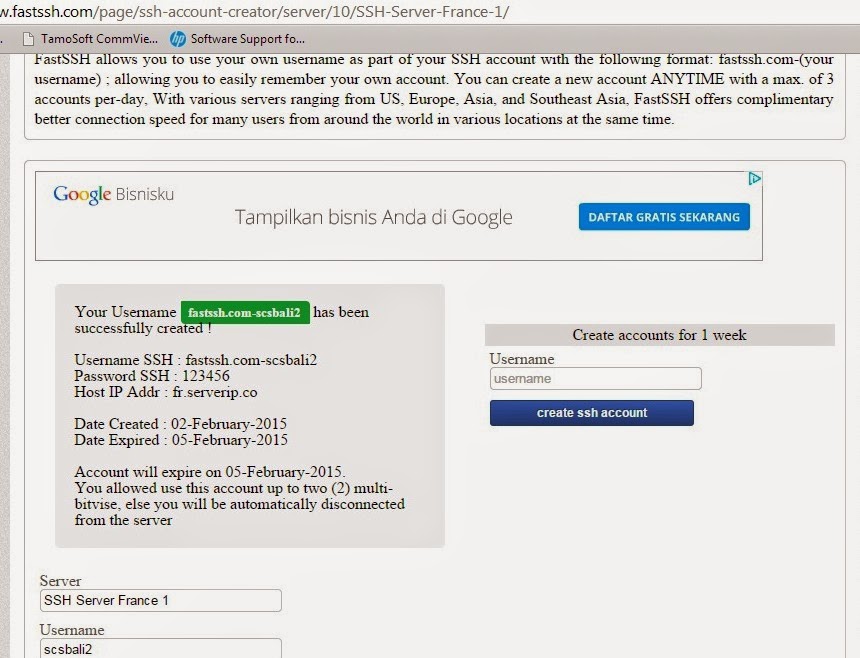Viewport: 860px width, 658px height.
Task: Click the SSH Server France 1 field
Action: click(161, 600)
